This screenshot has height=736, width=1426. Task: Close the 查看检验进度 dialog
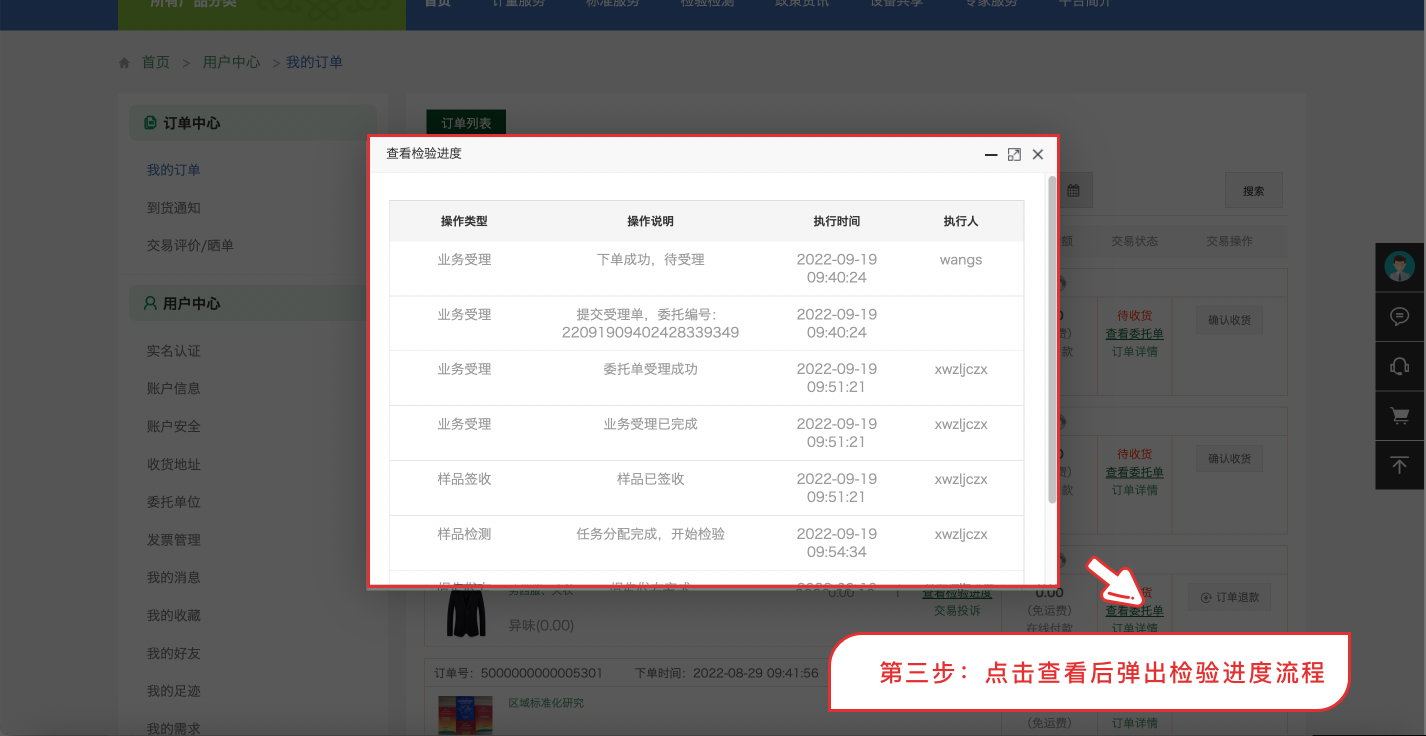point(1037,154)
